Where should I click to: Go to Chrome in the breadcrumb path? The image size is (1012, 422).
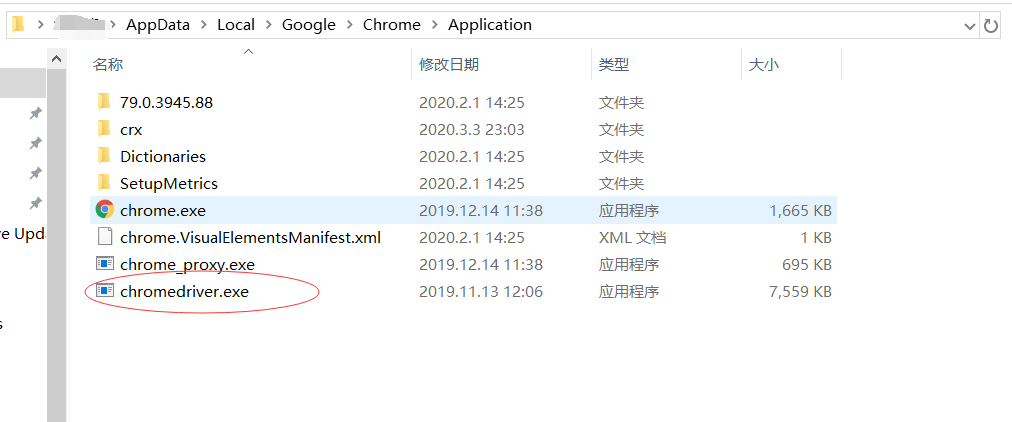point(392,25)
